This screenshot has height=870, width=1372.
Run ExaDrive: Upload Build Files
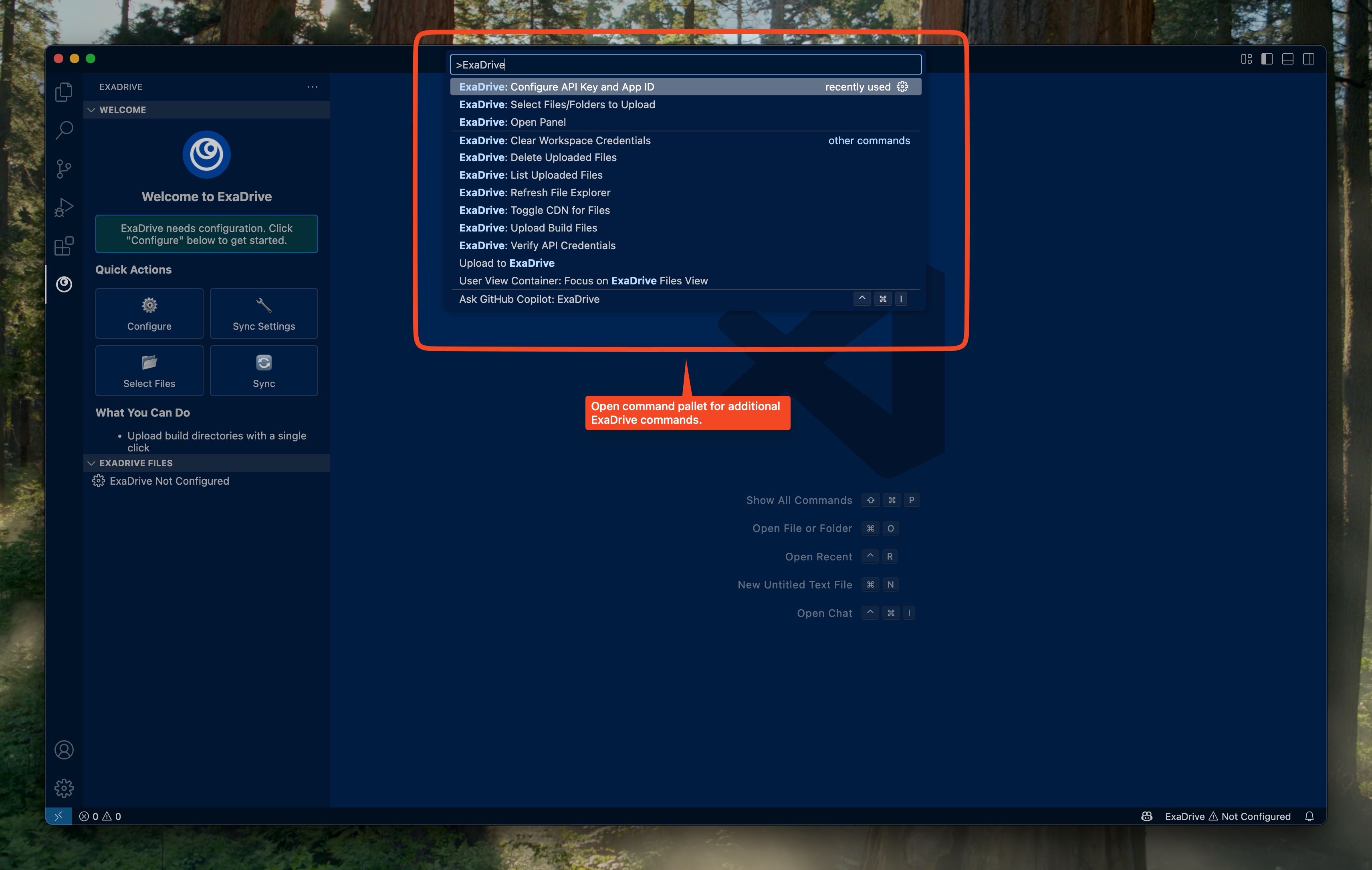(x=686, y=228)
